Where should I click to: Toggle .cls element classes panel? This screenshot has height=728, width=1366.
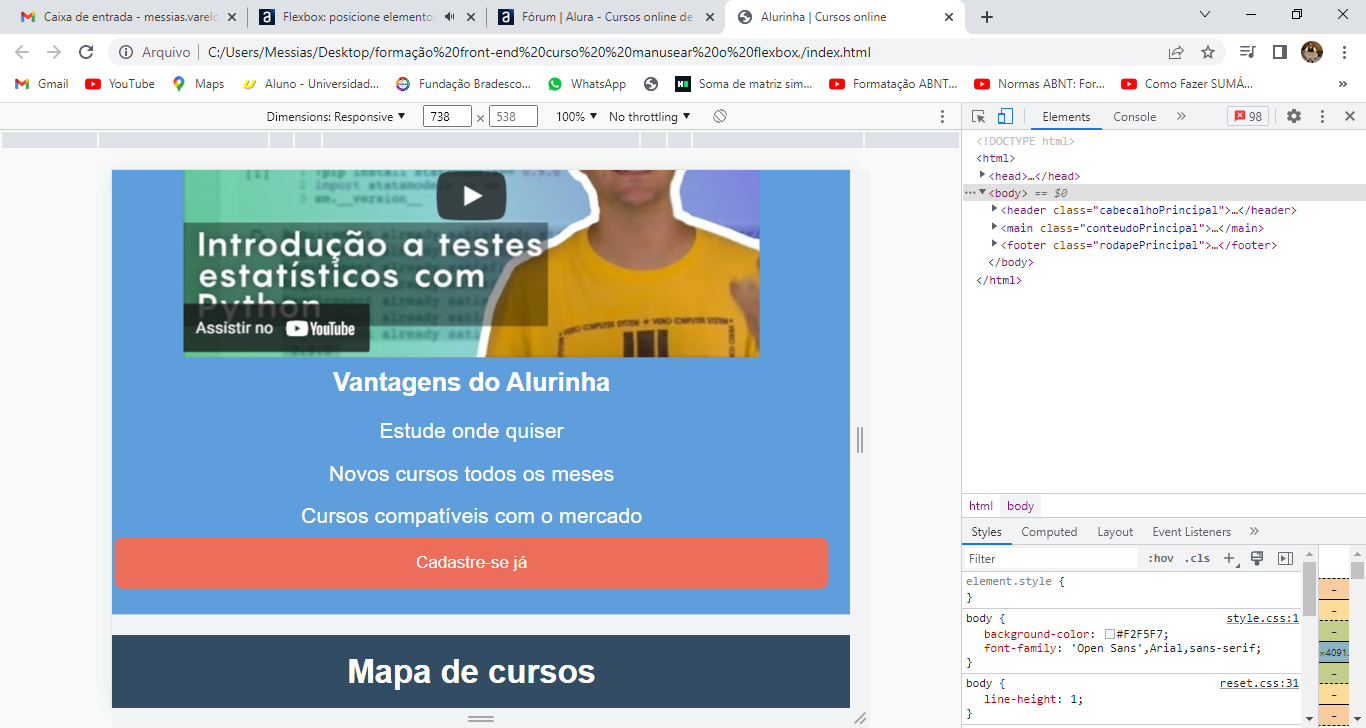(x=1197, y=559)
